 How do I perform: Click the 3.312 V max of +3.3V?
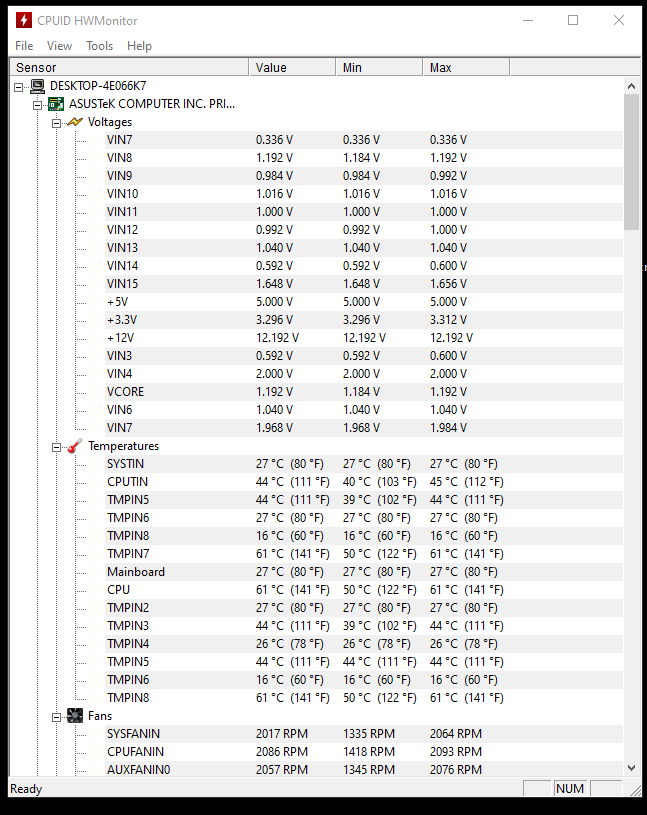click(x=448, y=320)
